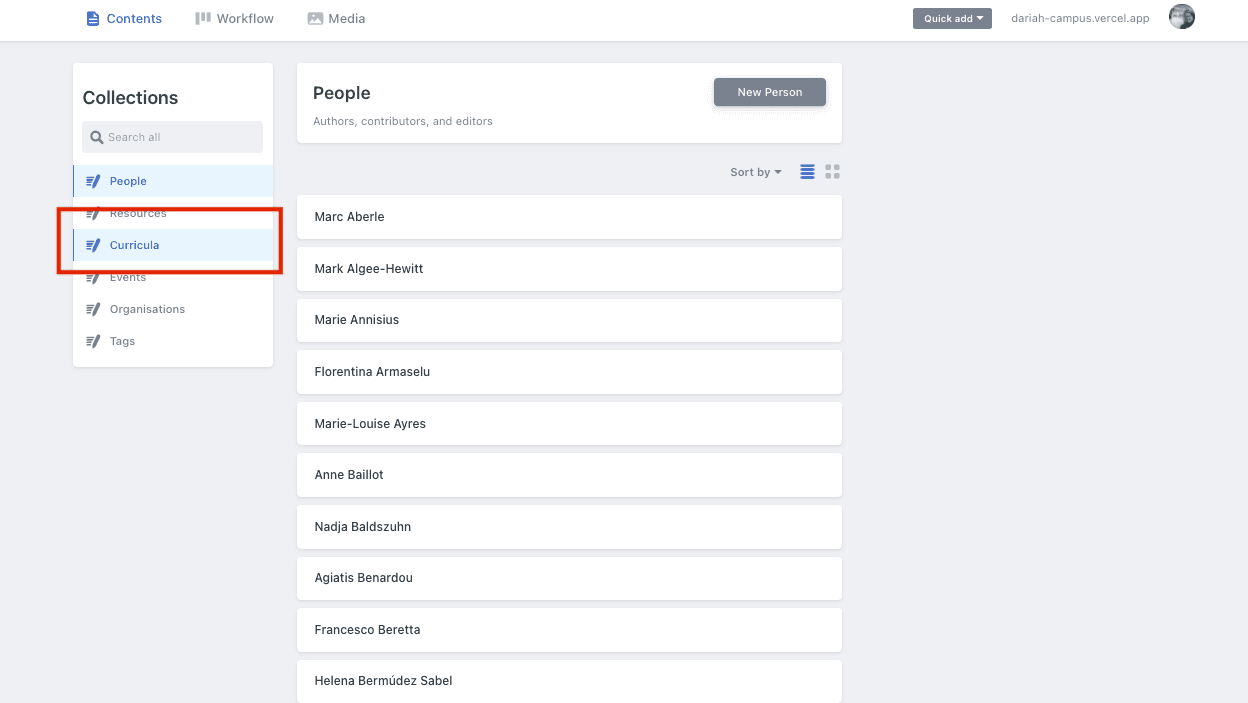Click the Organisations collection icon
This screenshot has height=703, width=1248.
coord(93,309)
